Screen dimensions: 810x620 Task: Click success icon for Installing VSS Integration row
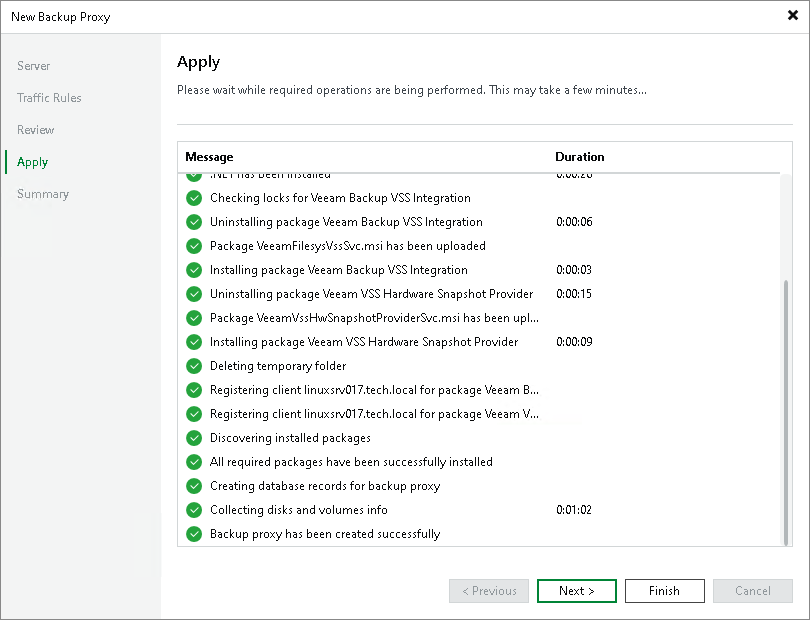[194, 270]
